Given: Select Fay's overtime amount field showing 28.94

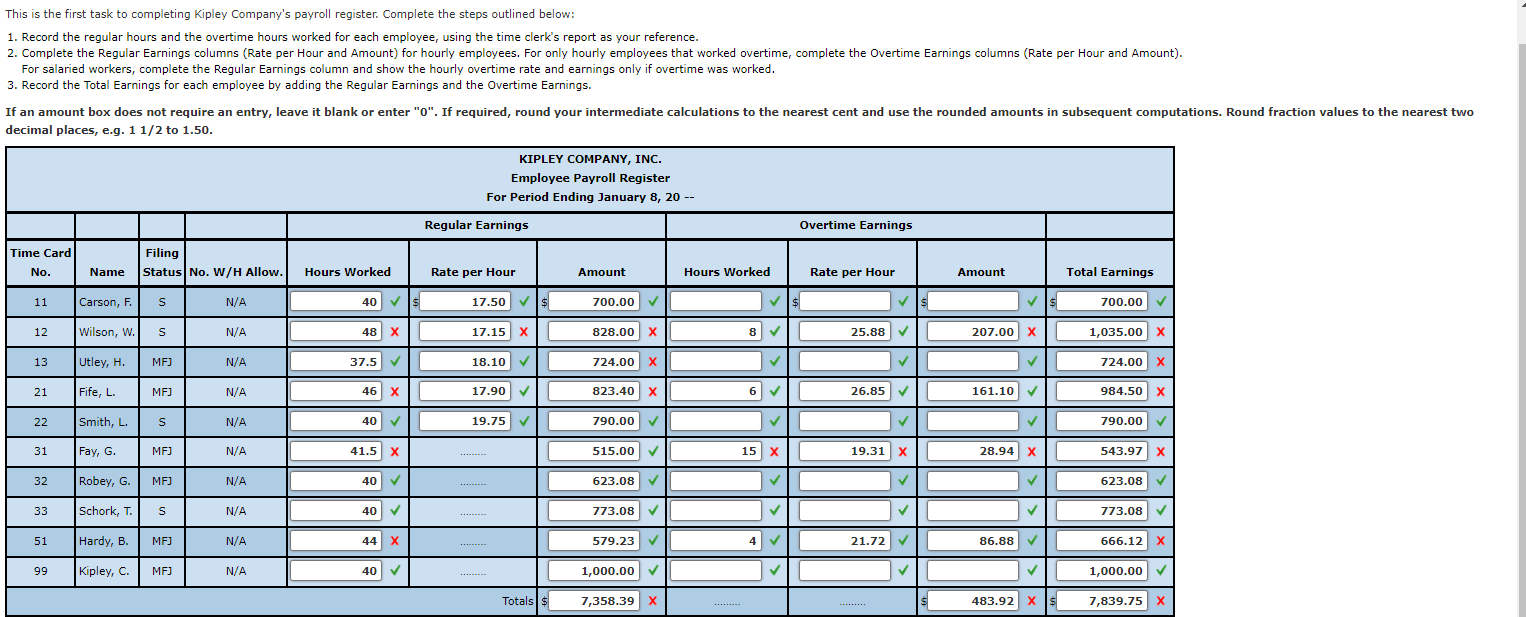Looking at the screenshot, I should 971,451.
